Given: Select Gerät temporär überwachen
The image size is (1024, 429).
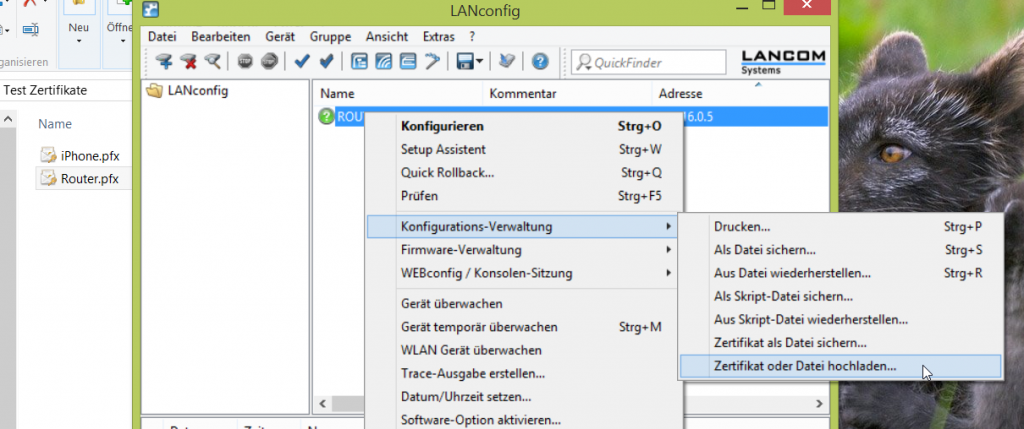Looking at the screenshot, I should pos(525,327).
